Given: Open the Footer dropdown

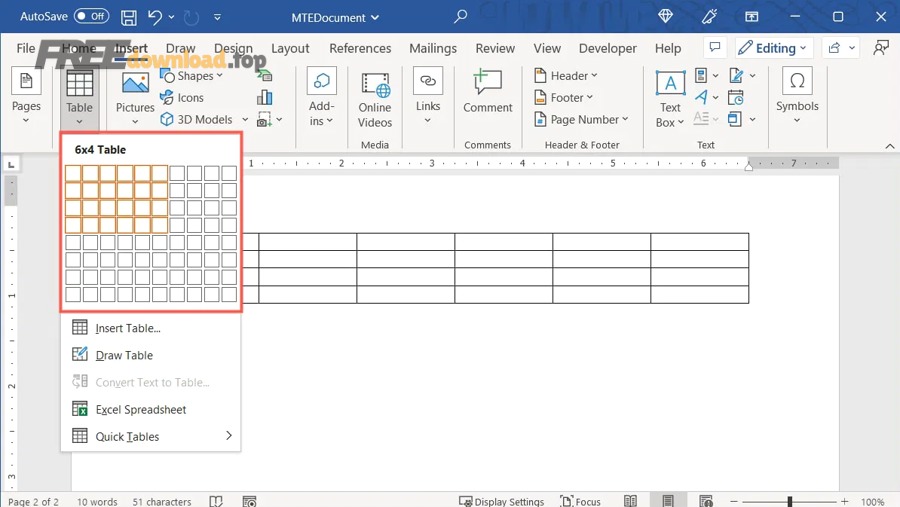Looking at the screenshot, I should 563,98.
